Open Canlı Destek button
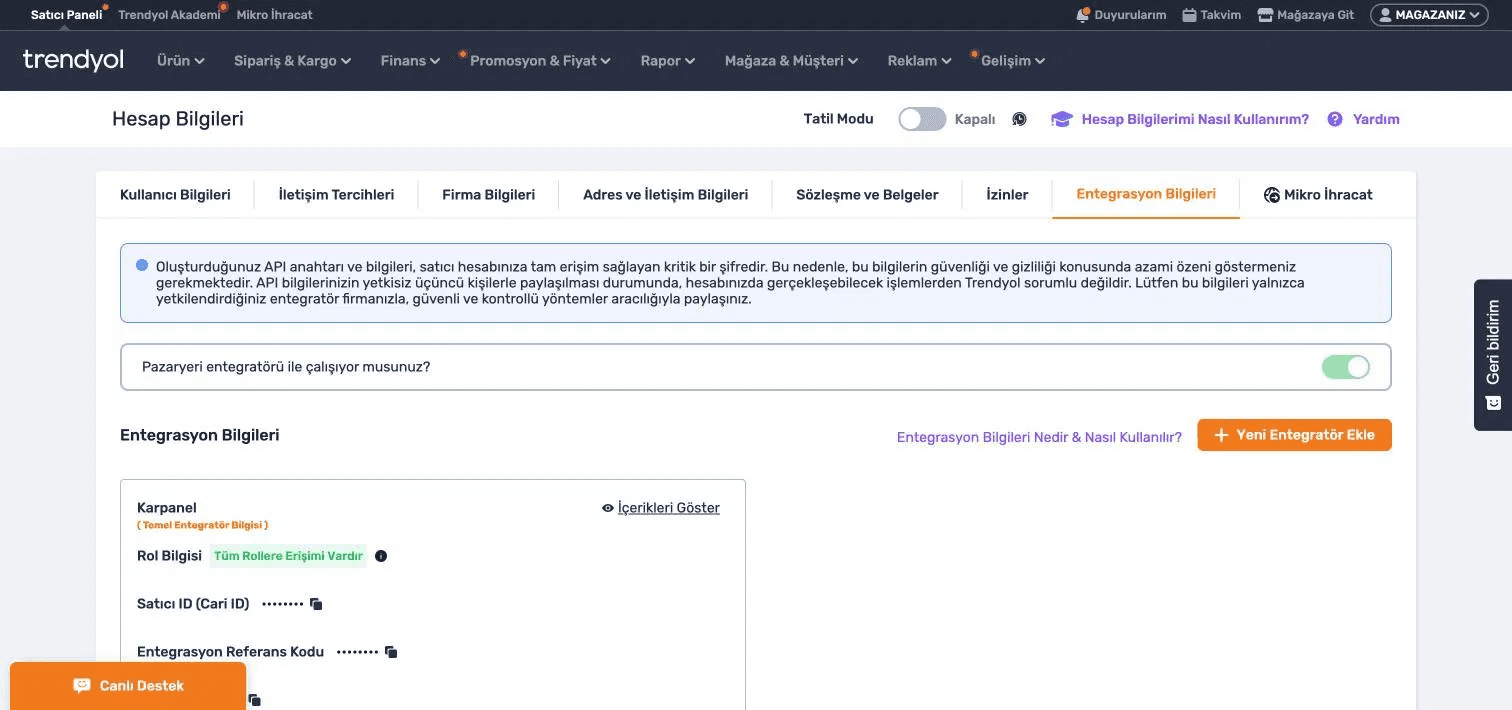1512x710 pixels. click(x=128, y=686)
